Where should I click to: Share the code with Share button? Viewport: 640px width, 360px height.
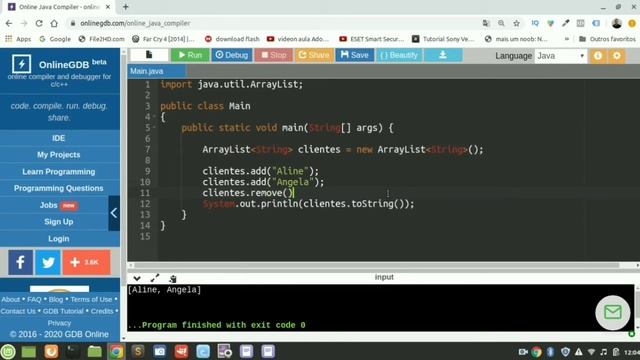(314, 55)
